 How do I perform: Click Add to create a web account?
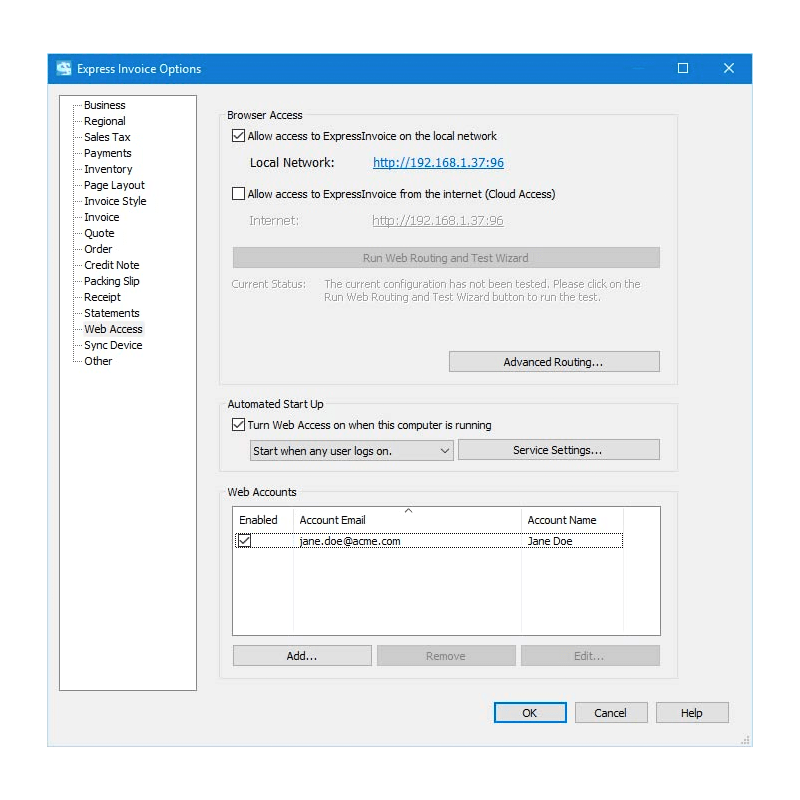[x=302, y=656]
